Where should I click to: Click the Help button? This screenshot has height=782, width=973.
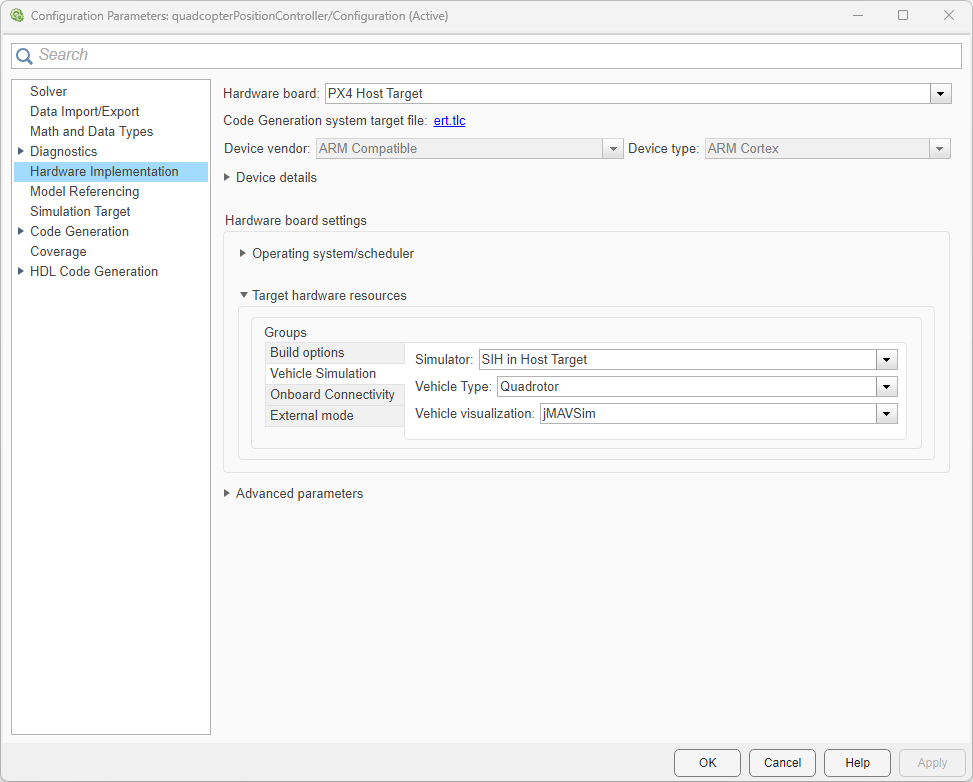[x=856, y=762]
